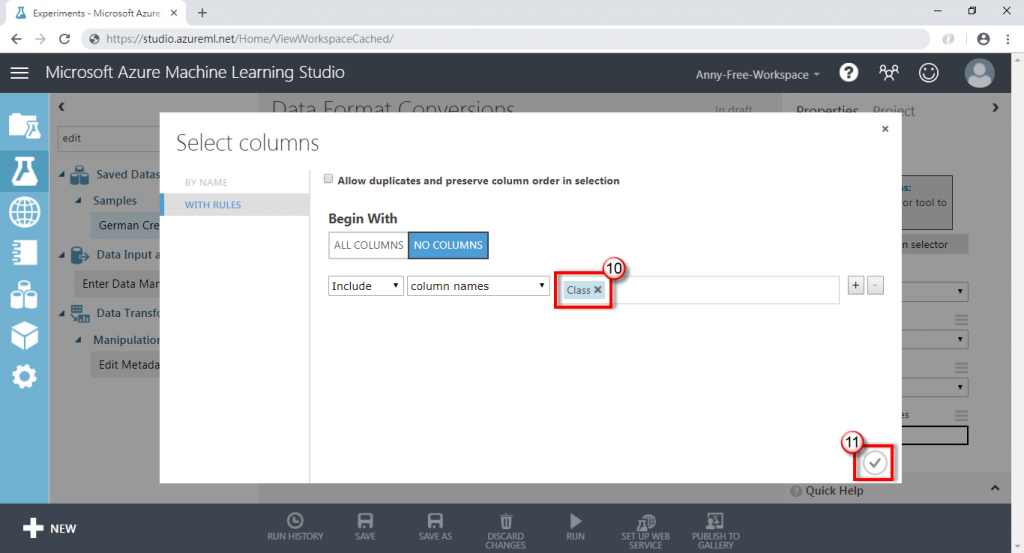1024x553 pixels.
Task: Click the feedback smiley icon
Action: (929, 72)
